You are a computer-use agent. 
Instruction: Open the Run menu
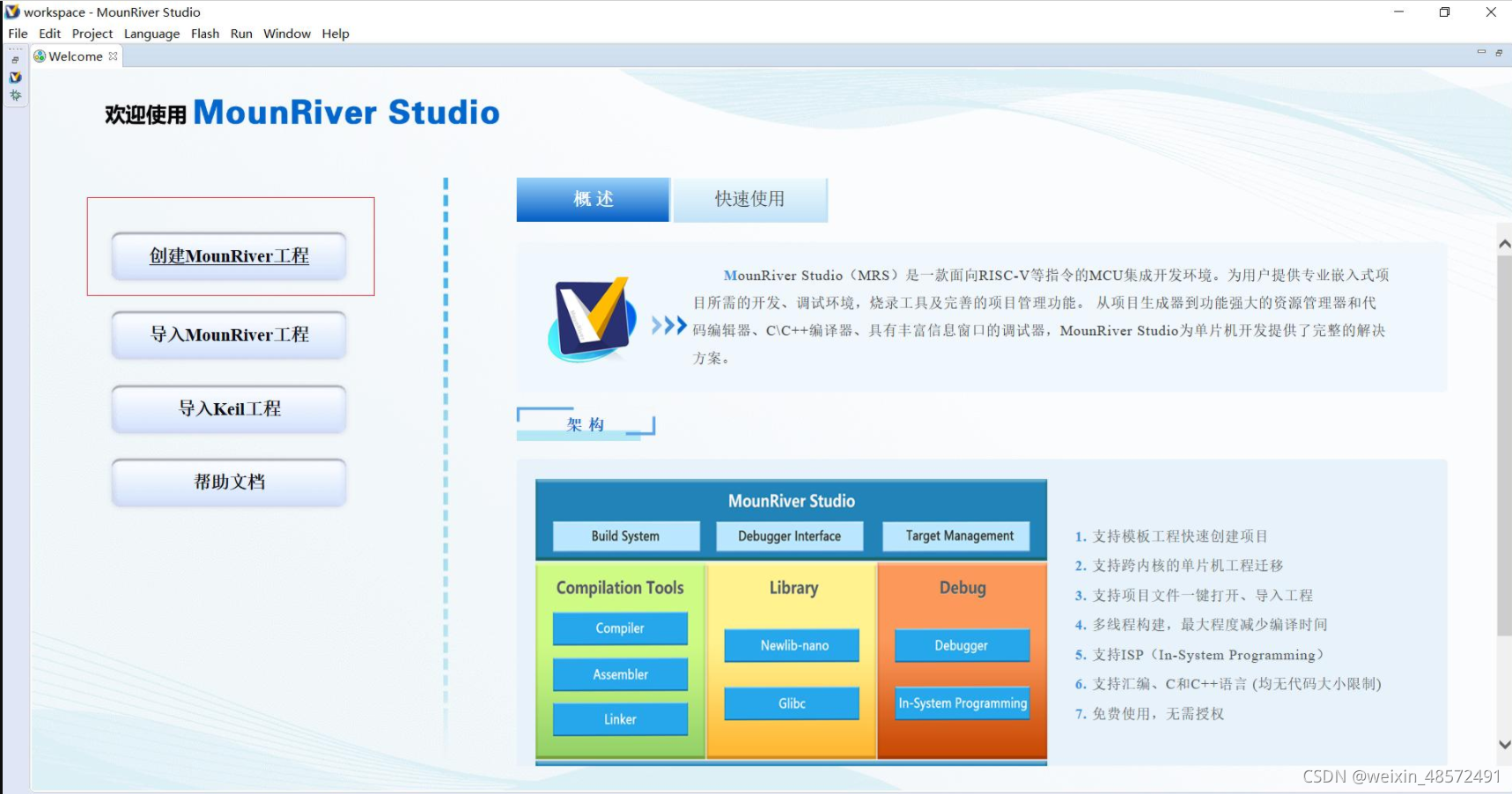tap(241, 33)
